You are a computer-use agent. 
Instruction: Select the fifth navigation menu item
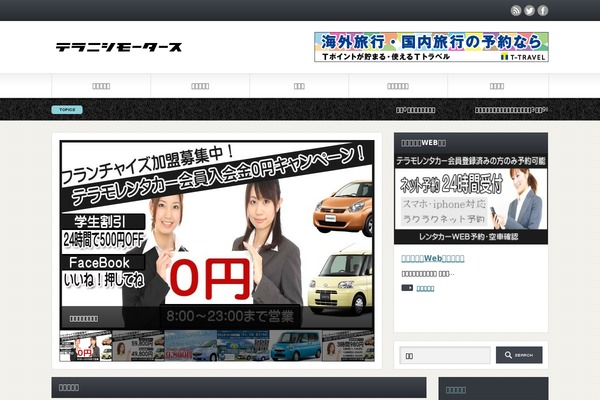pos(497,86)
